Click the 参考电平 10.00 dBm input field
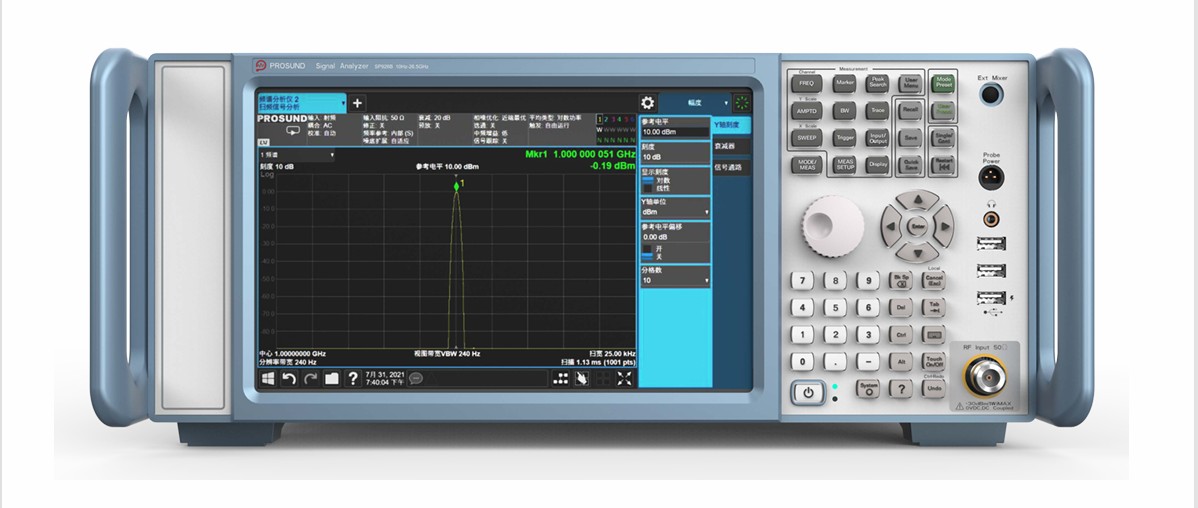Image resolution: width=1198 pixels, height=508 pixels. pyautogui.click(x=674, y=132)
